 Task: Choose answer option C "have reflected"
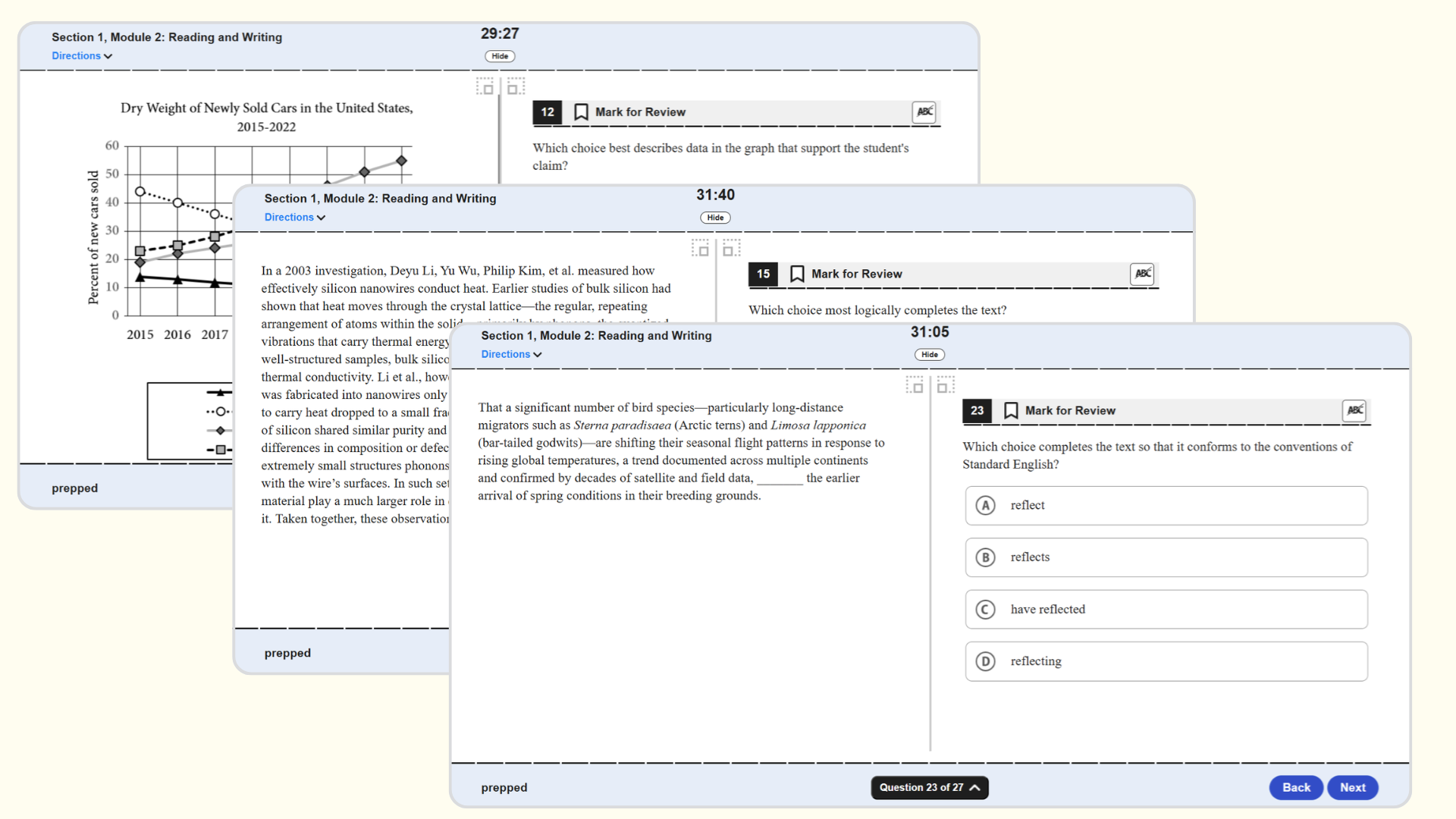click(1166, 609)
